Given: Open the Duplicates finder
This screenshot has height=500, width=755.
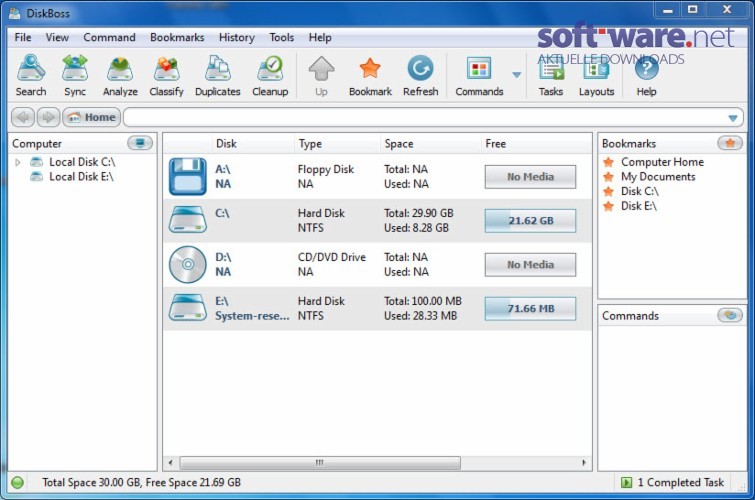Looking at the screenshot, I should (x=218, y=76).
